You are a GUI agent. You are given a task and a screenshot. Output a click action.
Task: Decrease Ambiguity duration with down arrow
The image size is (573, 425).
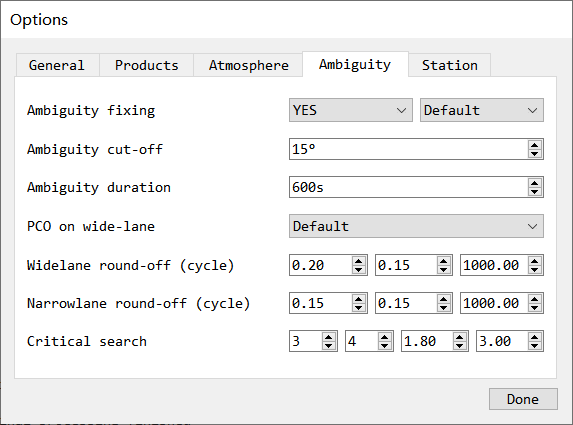click(x=535, y=191)
